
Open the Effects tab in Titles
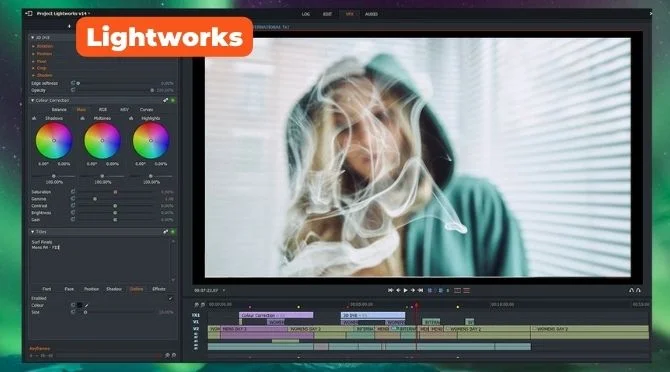159,289
